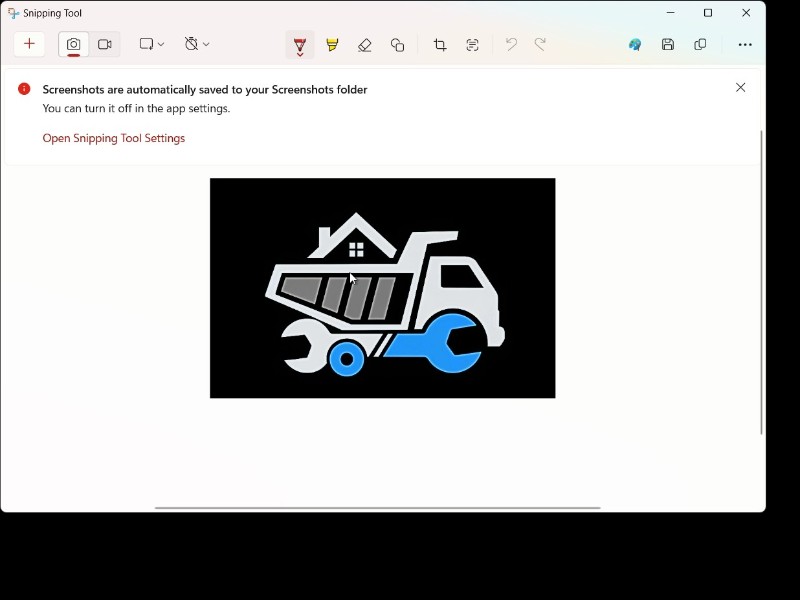Open the delay timer dropdown
Image resolution: width=800 pixels, height=600 pixels.
tap(196, 44)
